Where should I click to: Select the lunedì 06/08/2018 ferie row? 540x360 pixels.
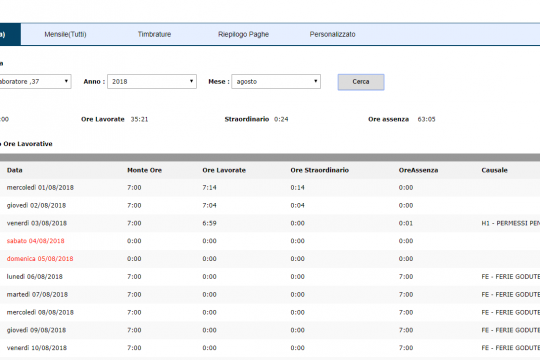pos(270,277)
